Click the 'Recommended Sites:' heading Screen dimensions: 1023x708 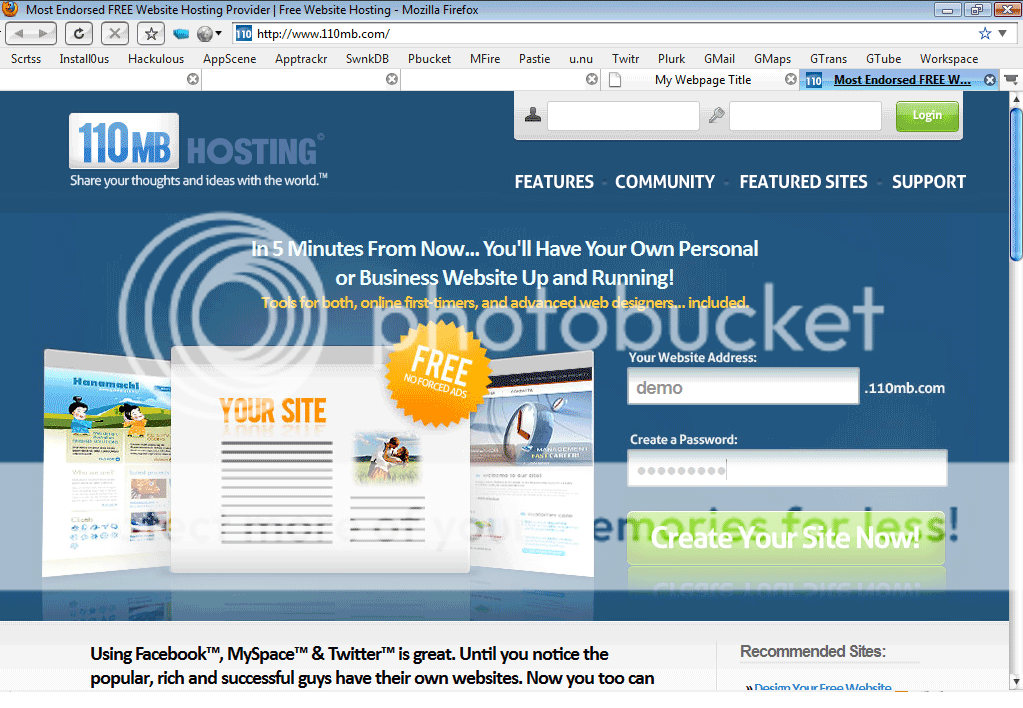(812, 651)
